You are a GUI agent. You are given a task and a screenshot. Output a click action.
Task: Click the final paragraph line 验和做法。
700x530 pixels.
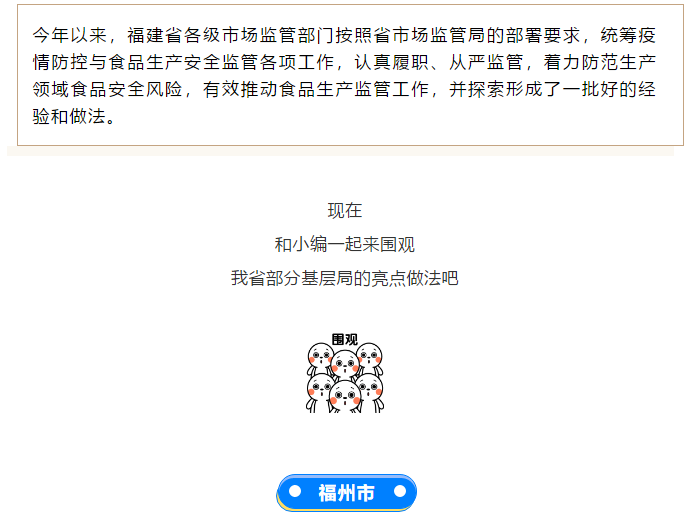[x=74, y=117]
